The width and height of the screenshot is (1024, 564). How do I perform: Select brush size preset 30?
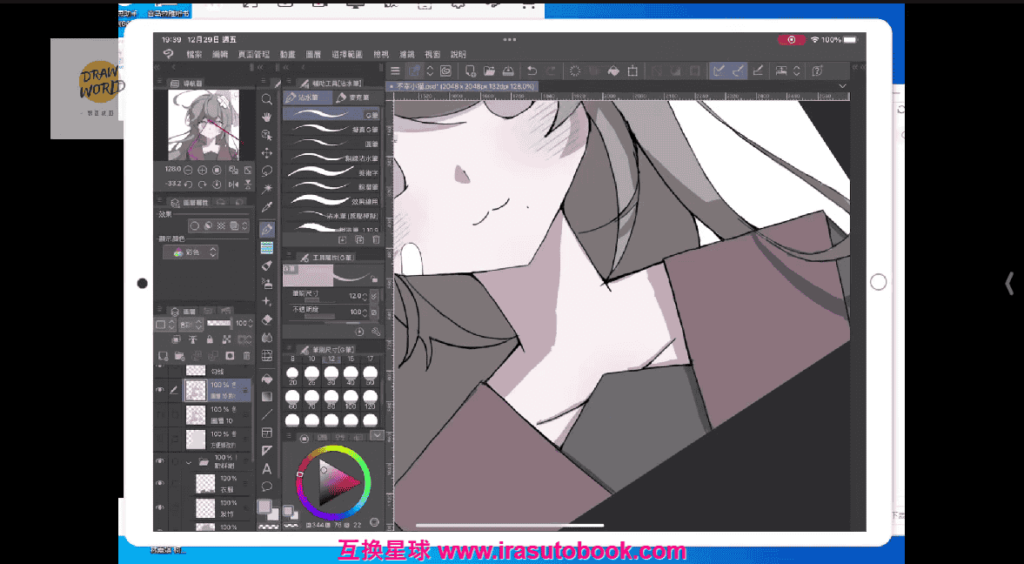click(331, 373)
